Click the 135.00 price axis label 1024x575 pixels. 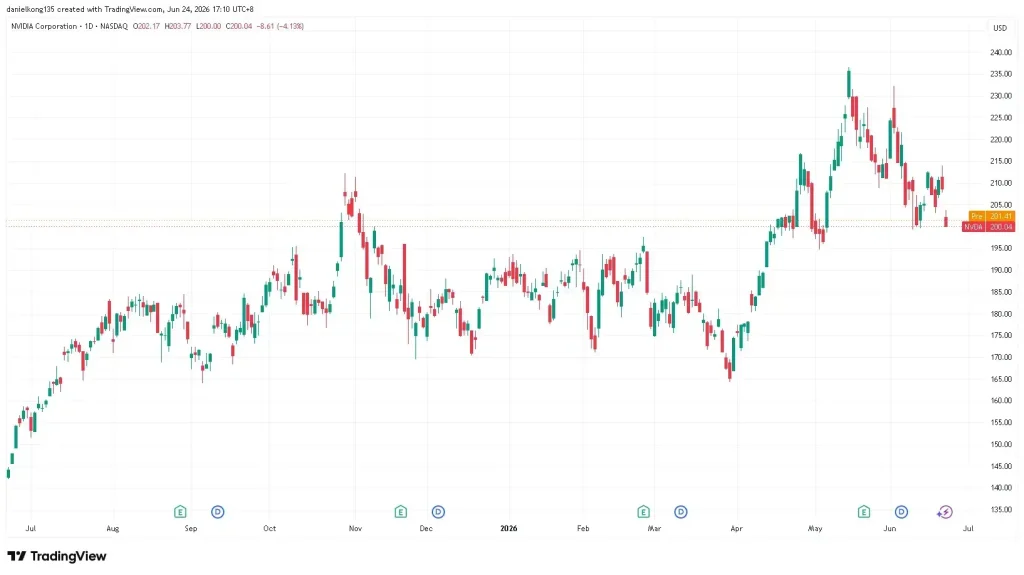(1000, 510)
